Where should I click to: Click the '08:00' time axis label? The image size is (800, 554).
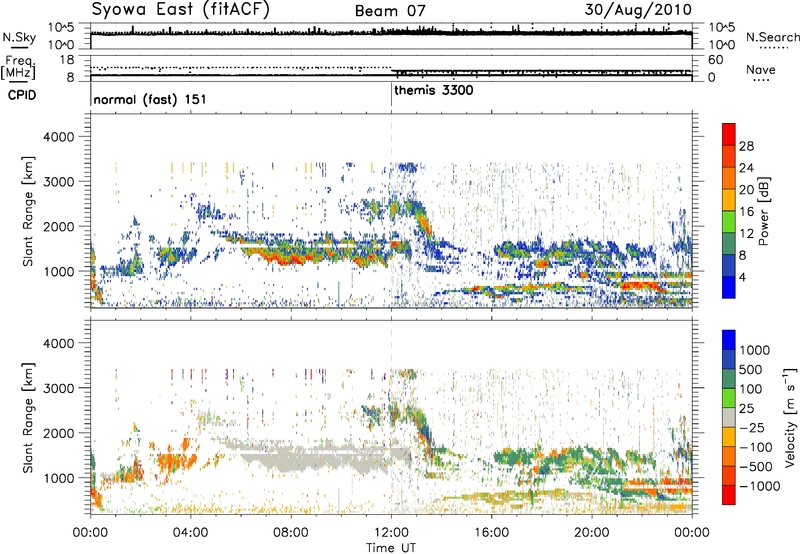coord(291,533)
